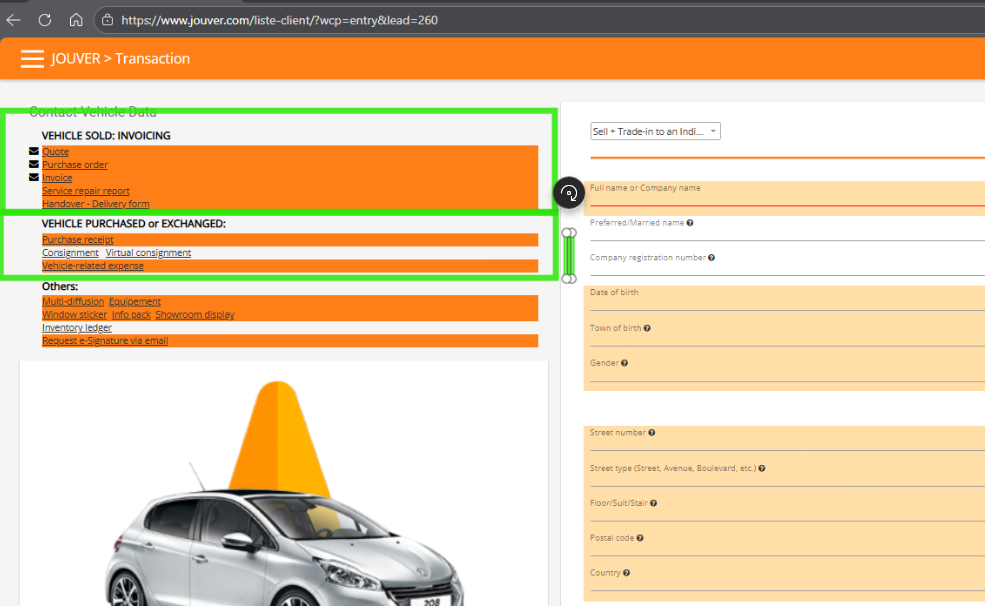
Task: Reload the page with the refresh icon
Action: coord(45,20)
